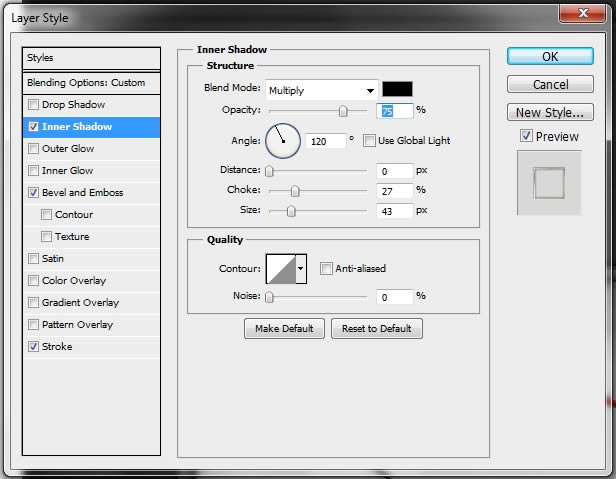The width and height of the screenshot is (616, 479).
Task: Click the Opacity value field
Action: pyautogui.click(x=395, y=111)
